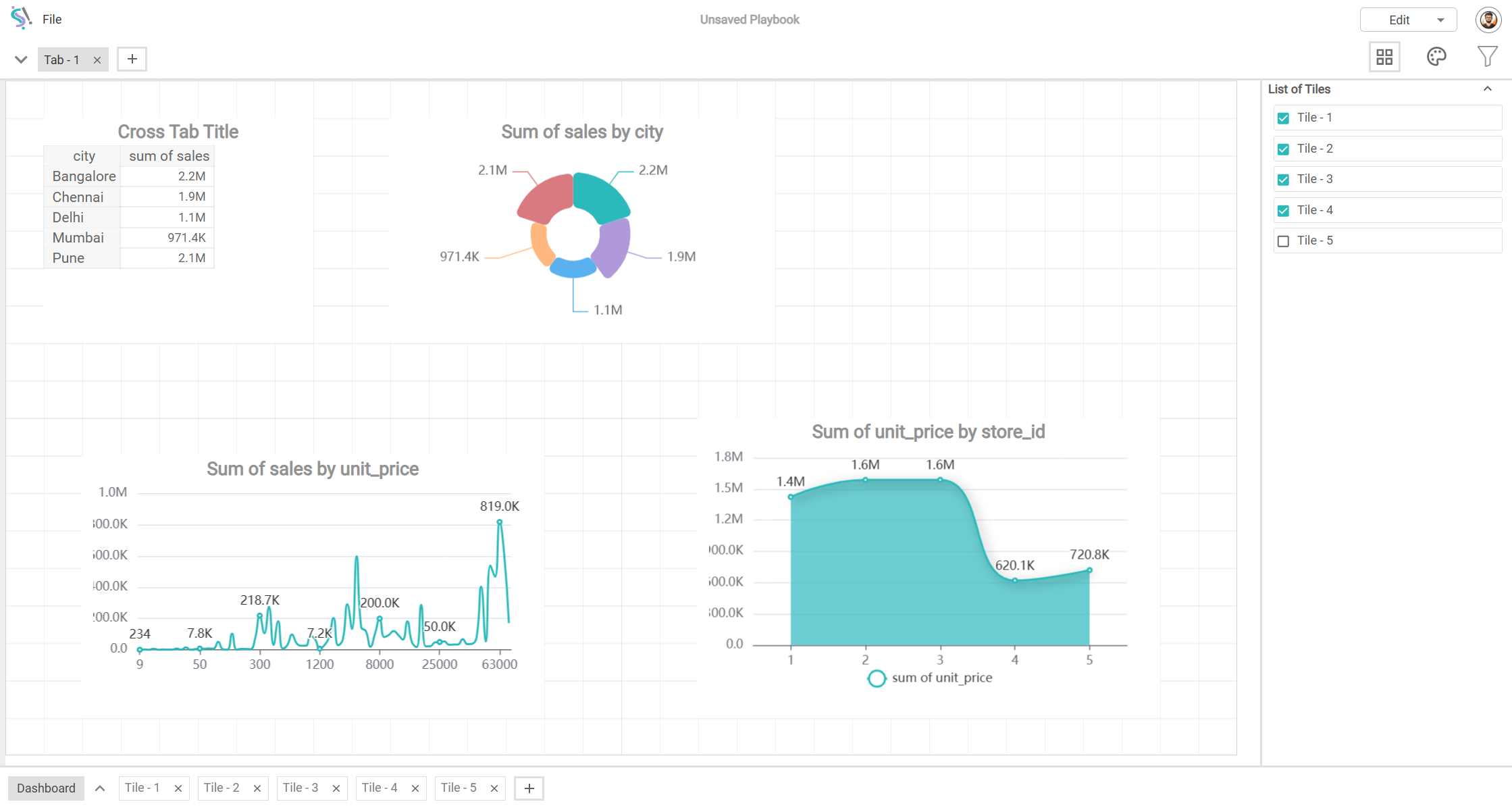Expand the arrow beside Dashboard

tap(100, 788)
